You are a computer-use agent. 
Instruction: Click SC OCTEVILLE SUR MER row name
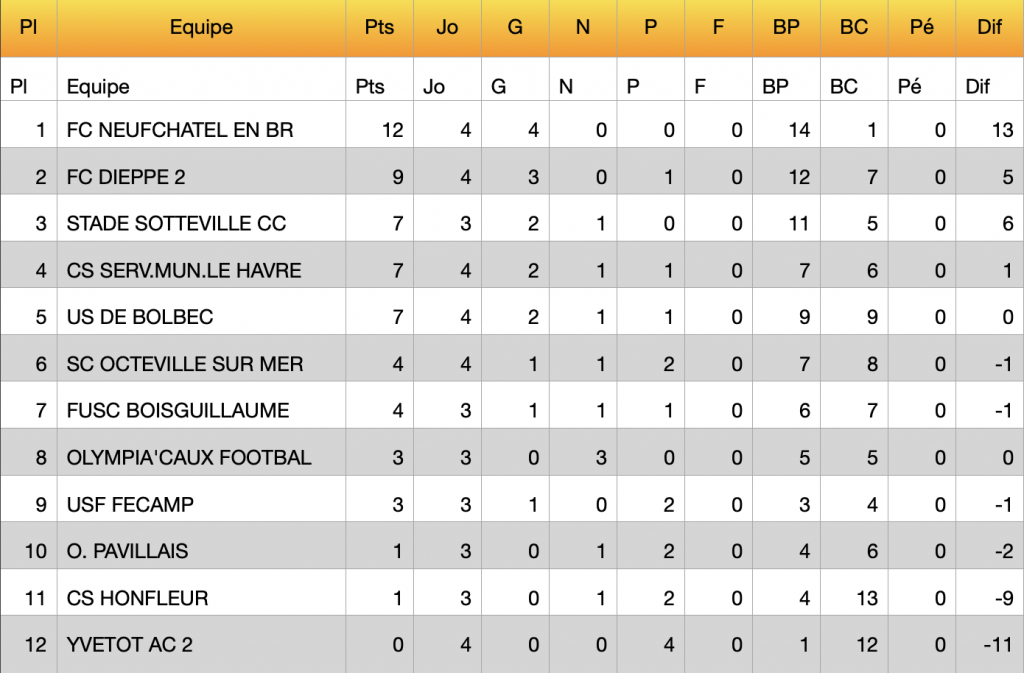(x=185, y=364)
